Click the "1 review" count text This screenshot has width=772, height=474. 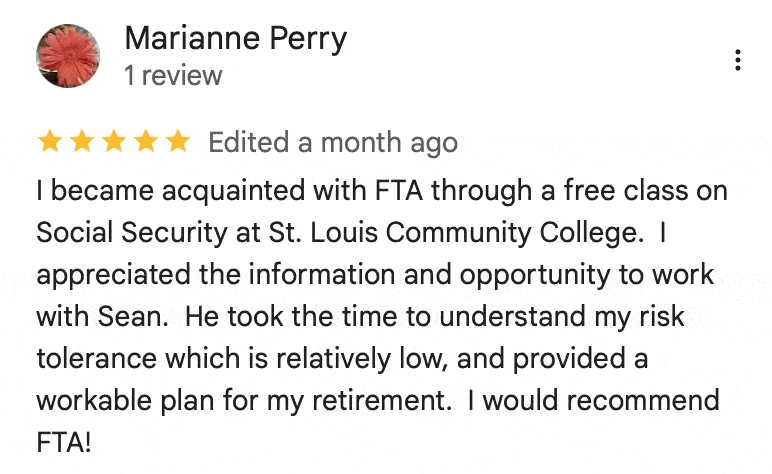click(173, 76)
